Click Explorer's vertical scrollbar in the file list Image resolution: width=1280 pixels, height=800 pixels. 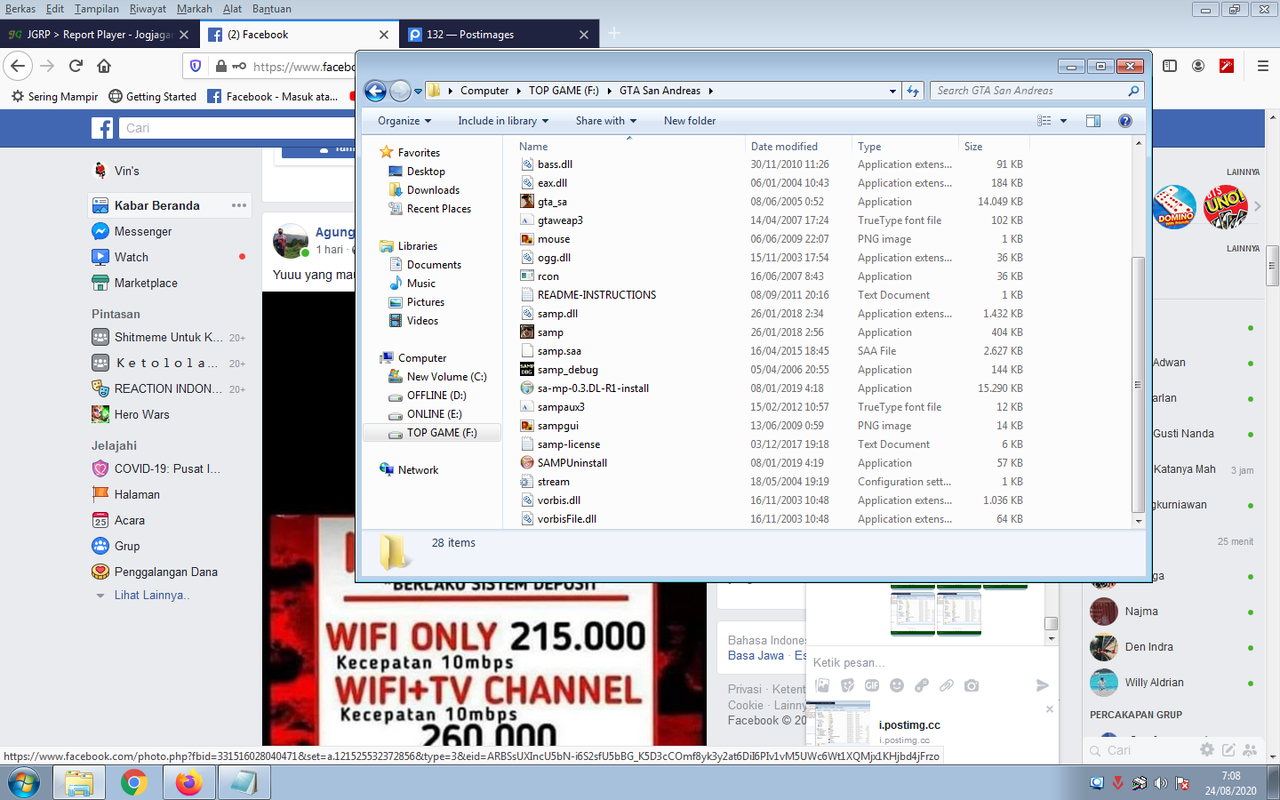pos(1138,385)
